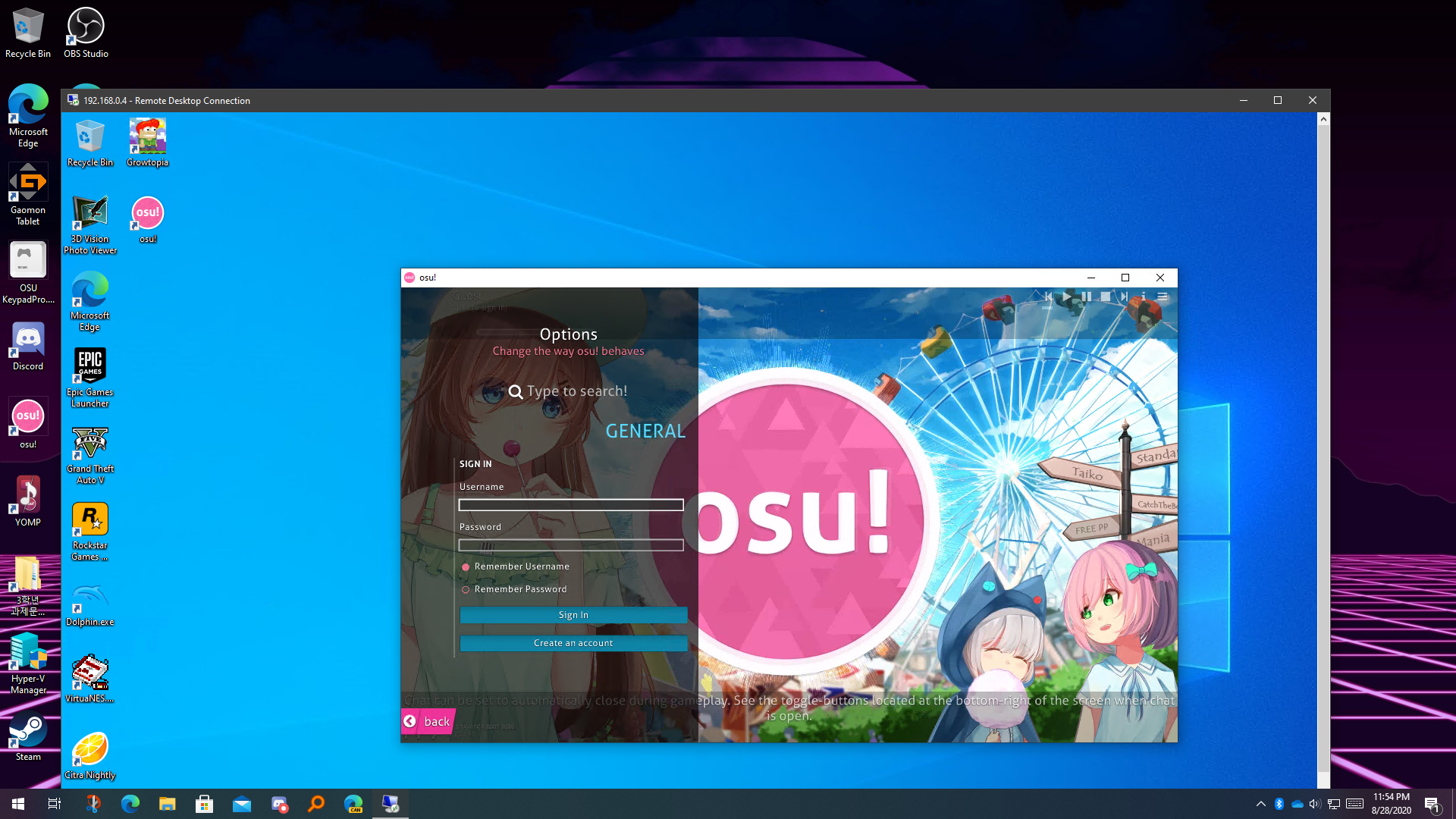Open 3D Vision Photo Viewer shortcut

point(90,225)
